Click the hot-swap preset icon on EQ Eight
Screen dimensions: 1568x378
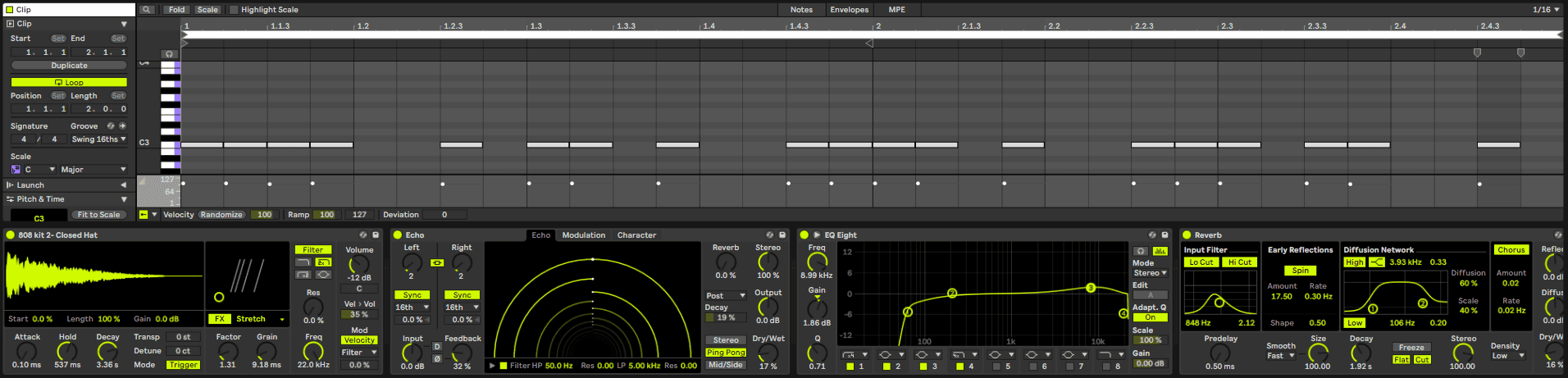[x=1152, y=235]
